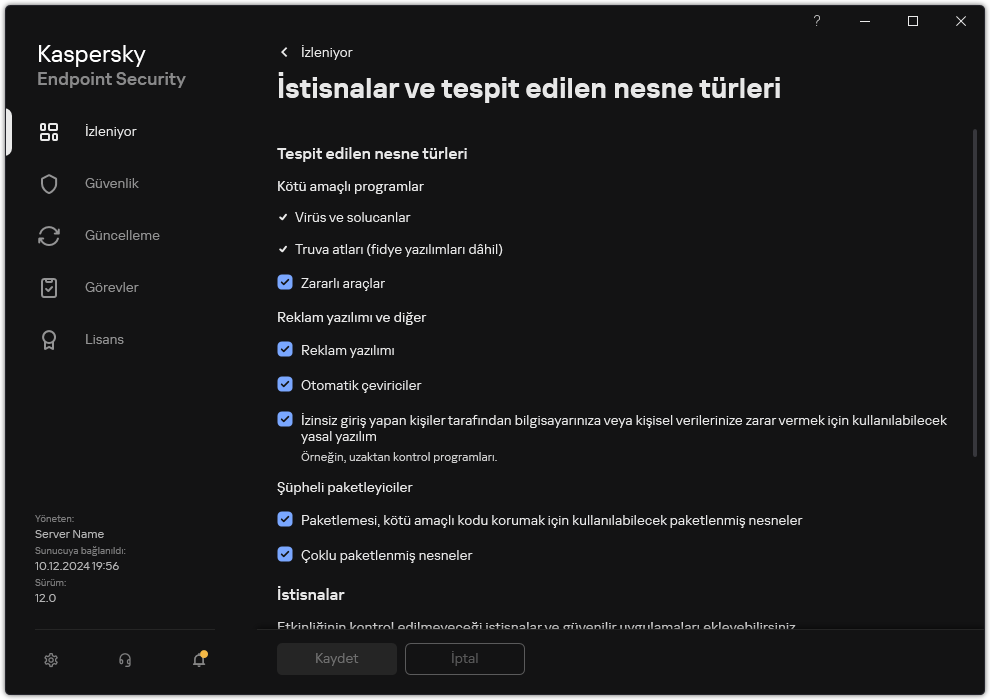Disable detection of Otomatik çeviriciler
Viewport: 990px width, 700px height.
(285, 385)
